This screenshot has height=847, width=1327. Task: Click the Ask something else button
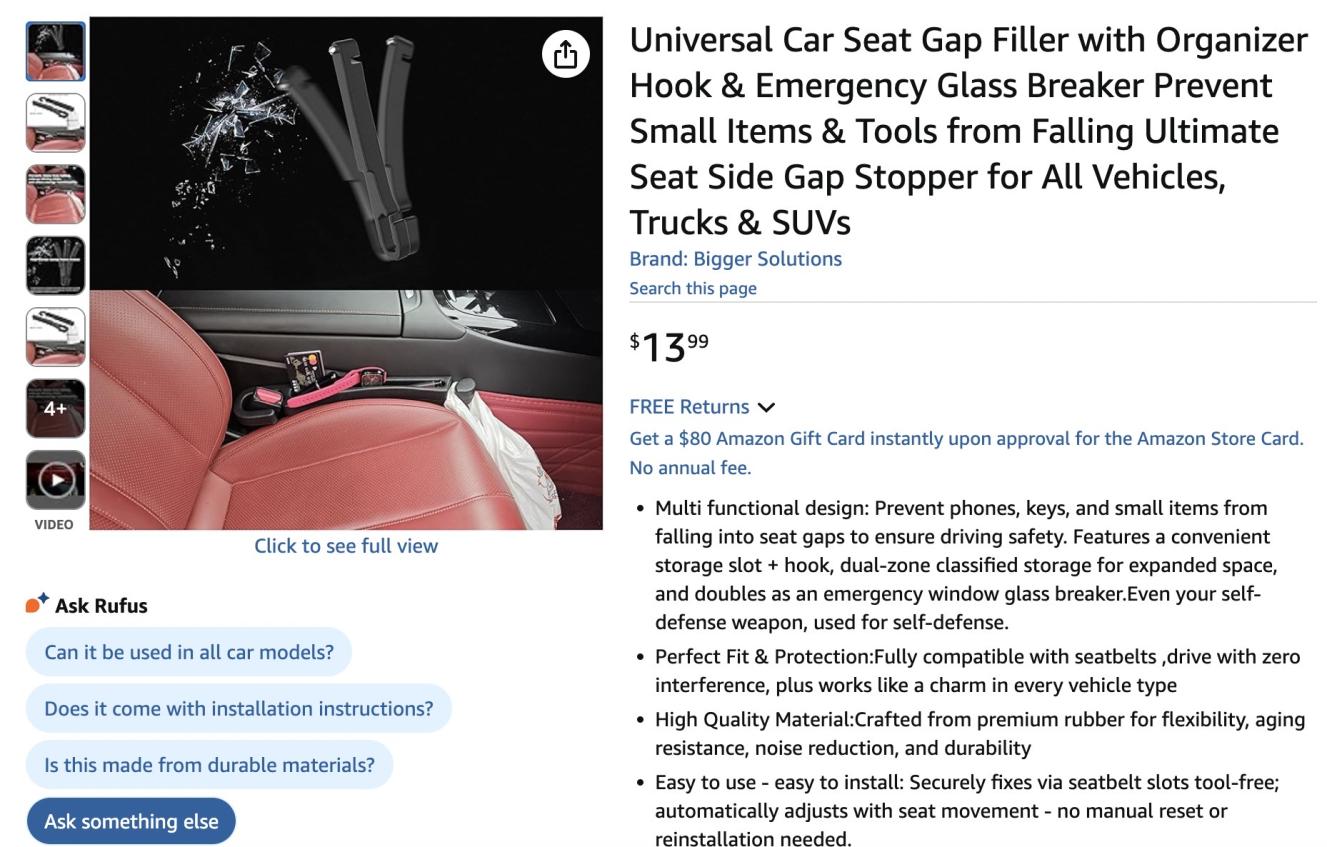coord(131,821)
